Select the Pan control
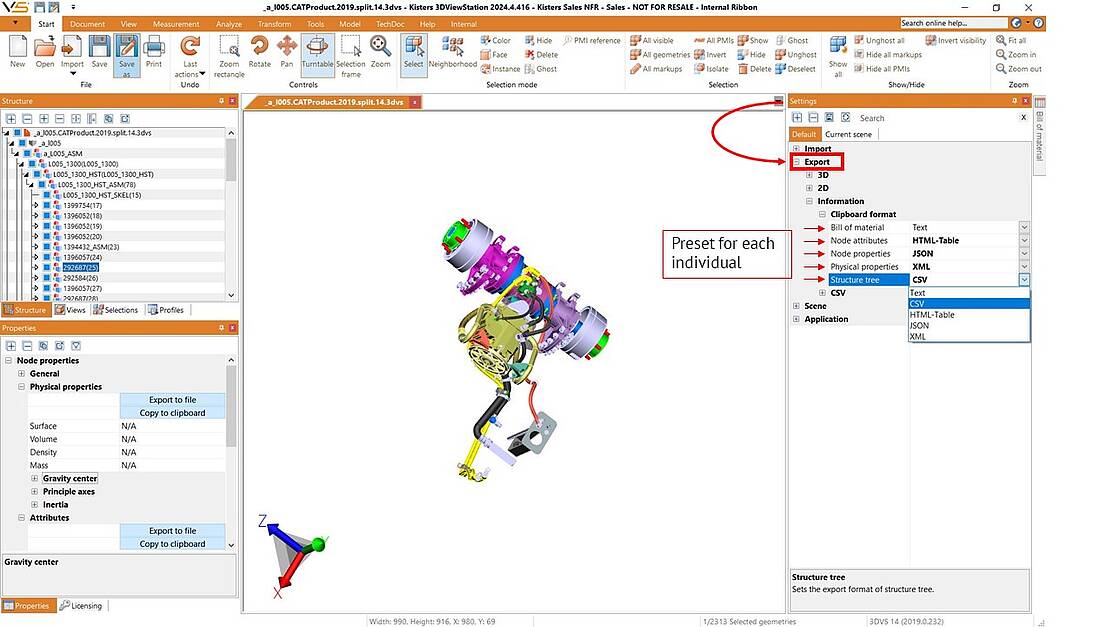The height and width of the screenshot is (627, 1113). [x=287, y=47]
